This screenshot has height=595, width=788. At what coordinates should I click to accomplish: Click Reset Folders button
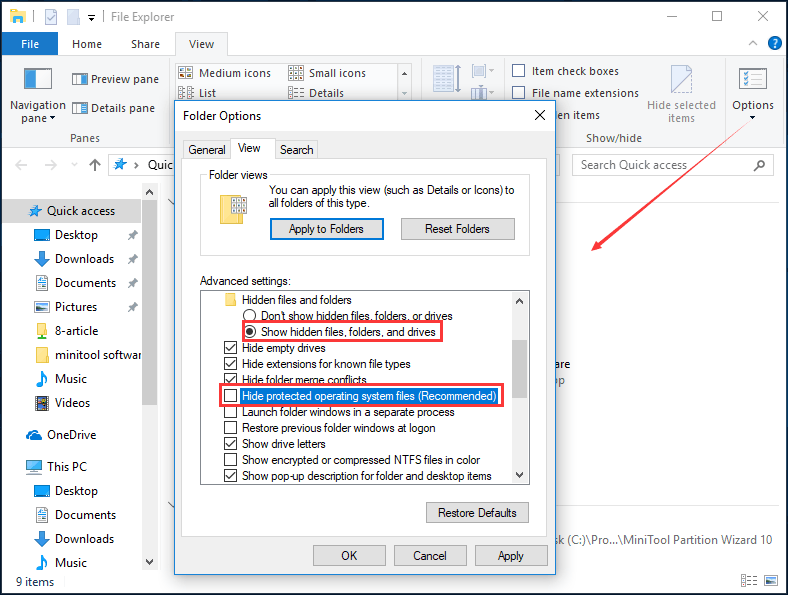(457, 229)
